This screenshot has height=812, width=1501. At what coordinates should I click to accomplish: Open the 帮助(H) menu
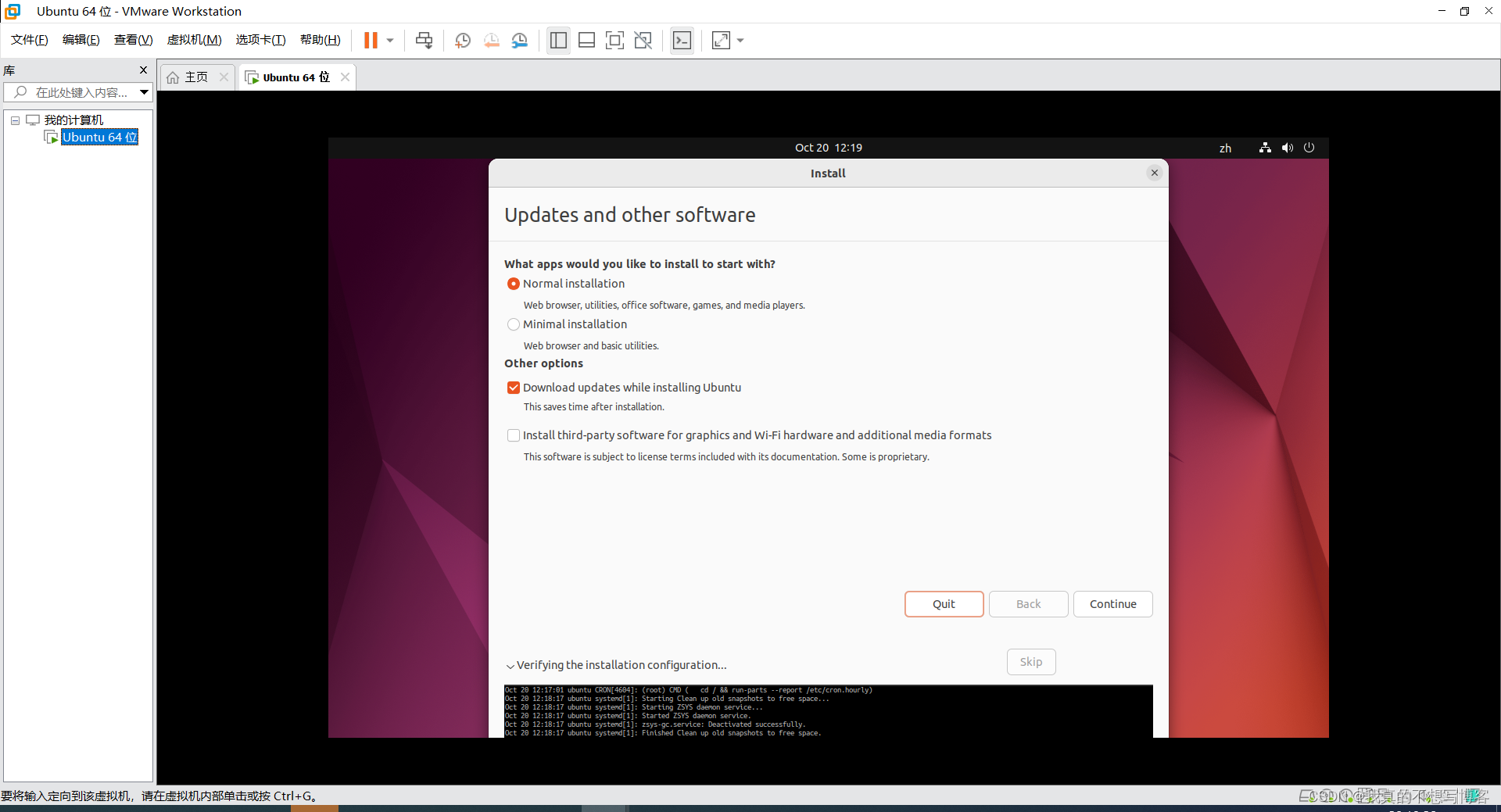[321, 40]
